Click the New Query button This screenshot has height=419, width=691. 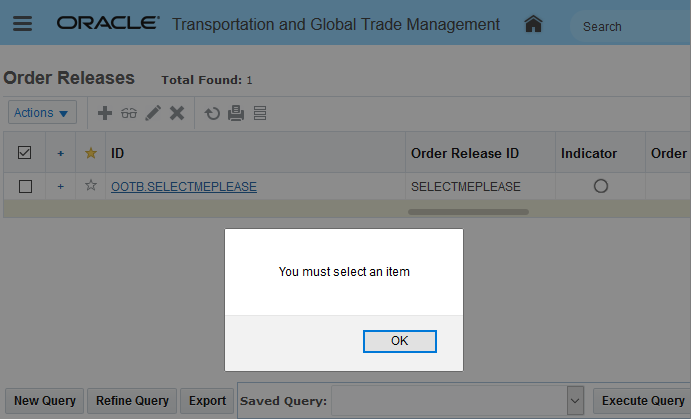pos(45,401)
